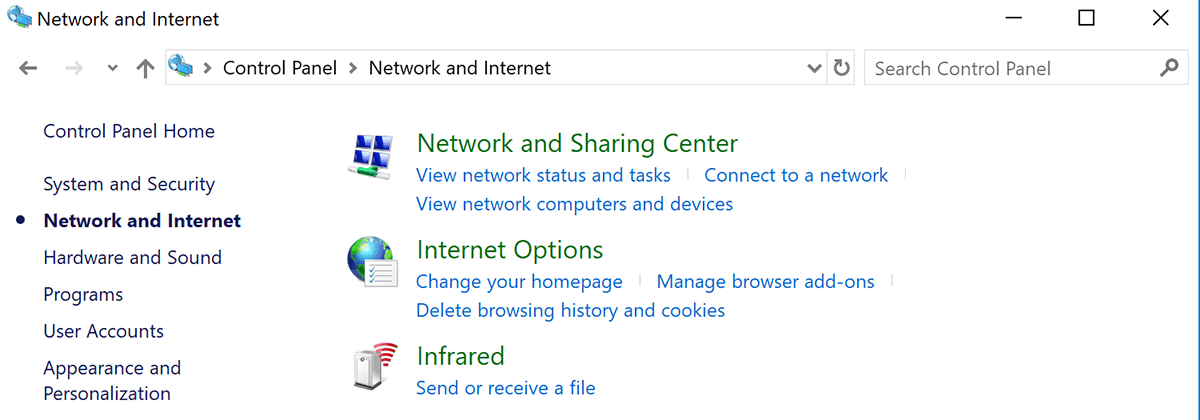
Task: Open System and Security category
Action: (129, 184)
